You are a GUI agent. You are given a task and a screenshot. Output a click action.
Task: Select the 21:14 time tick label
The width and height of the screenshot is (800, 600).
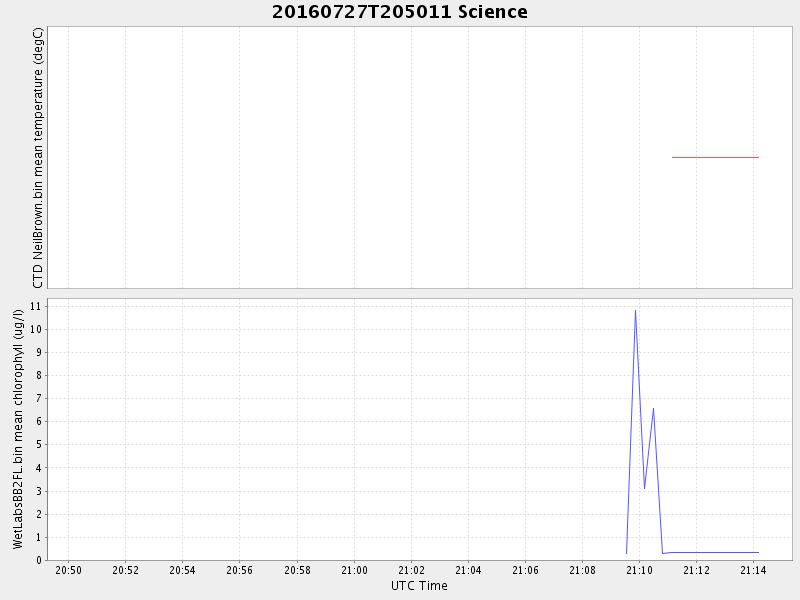(x=753, y=570)
